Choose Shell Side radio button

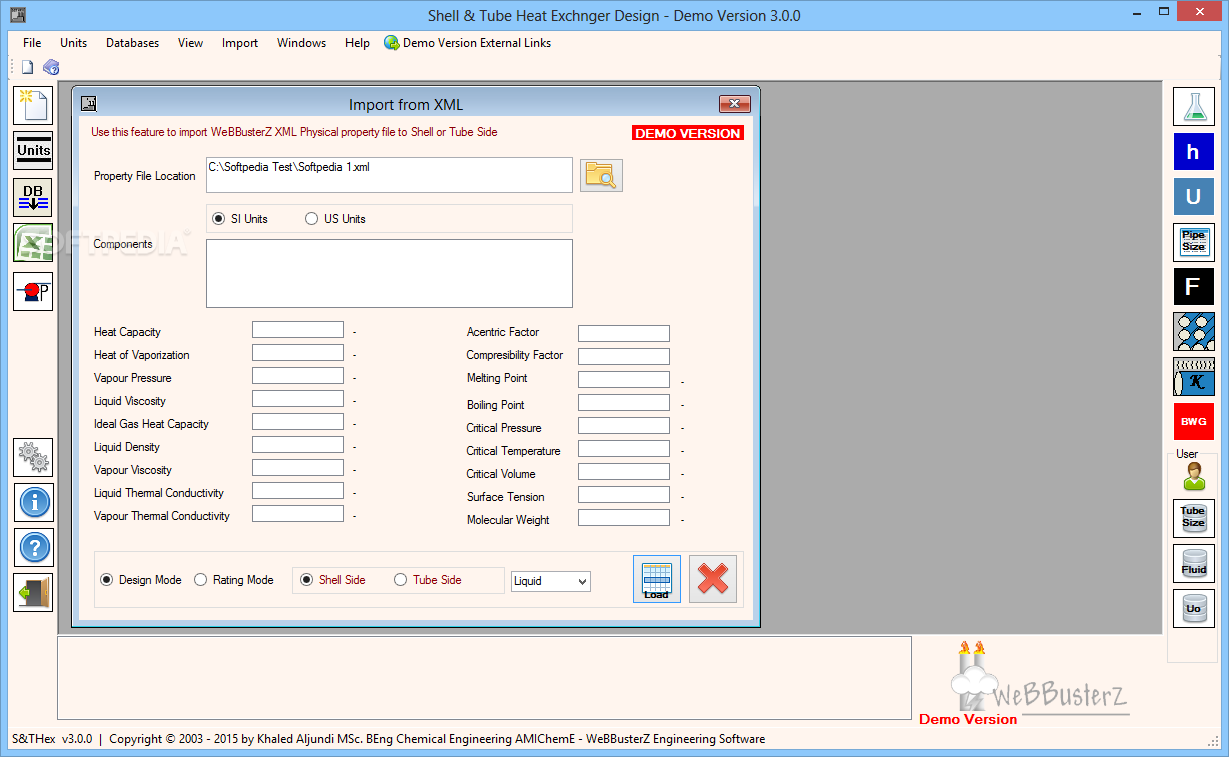point(307,580)
